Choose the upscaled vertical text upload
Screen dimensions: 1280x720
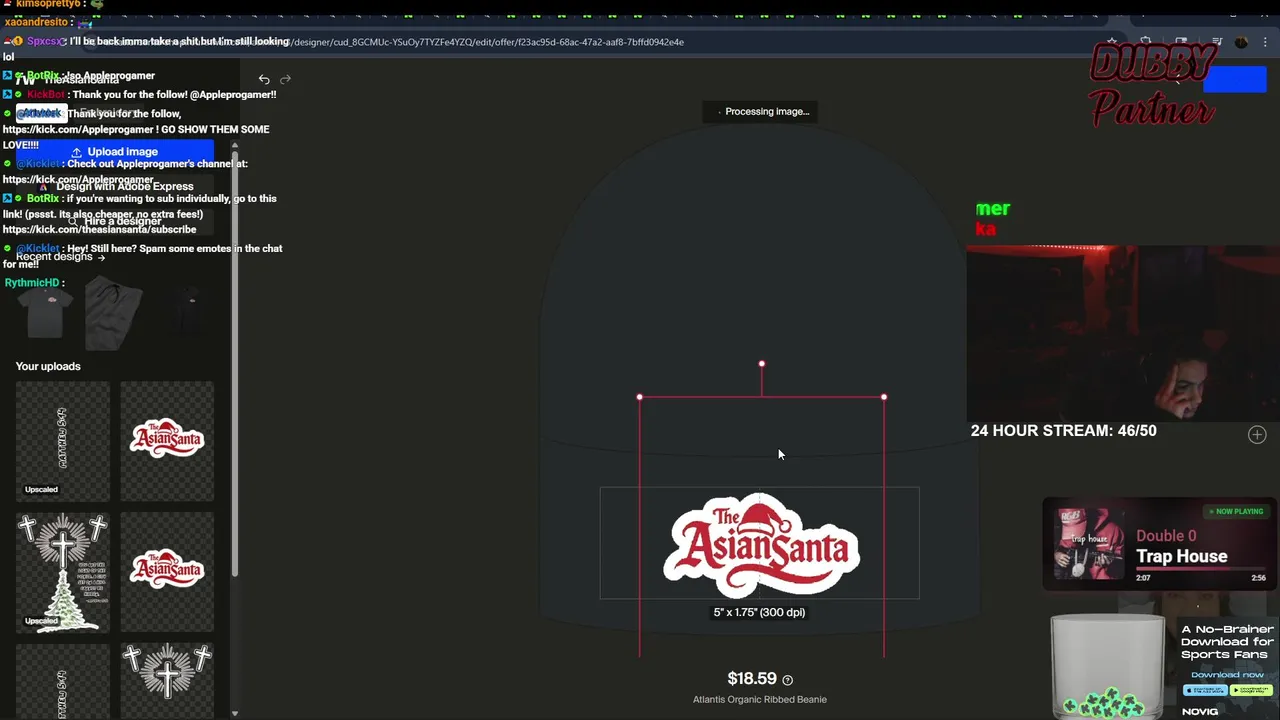(x=62, y=440)
